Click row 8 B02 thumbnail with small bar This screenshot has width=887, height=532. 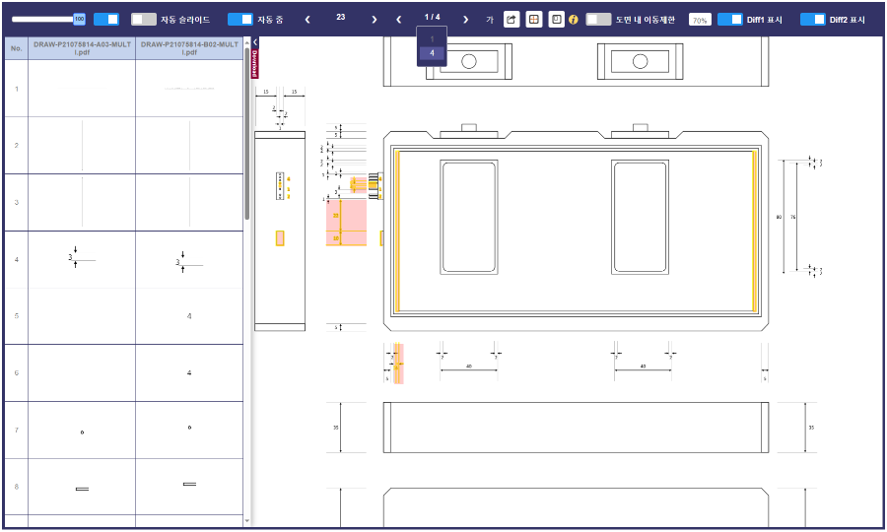pos(190,487)
